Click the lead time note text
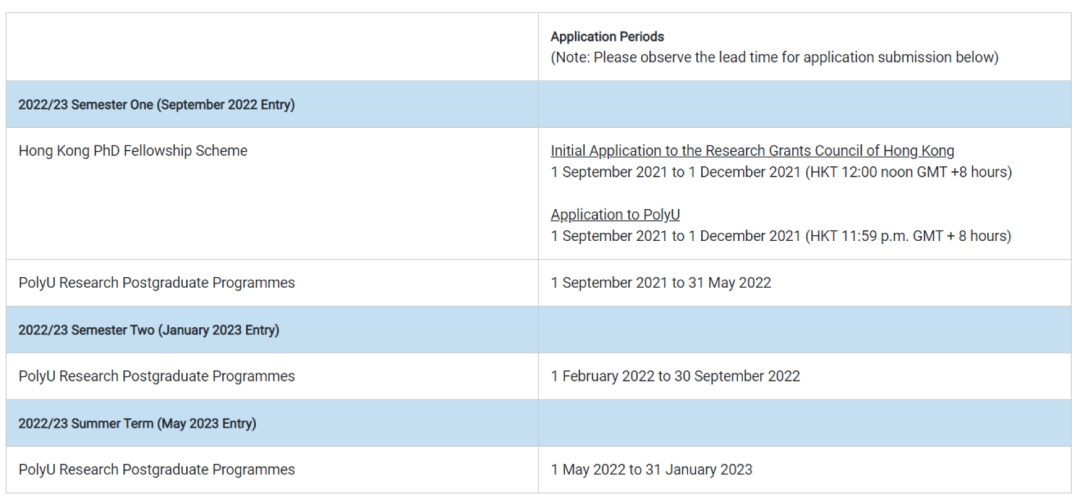Viewport: 1080px width, 500px height. point(774,57)
